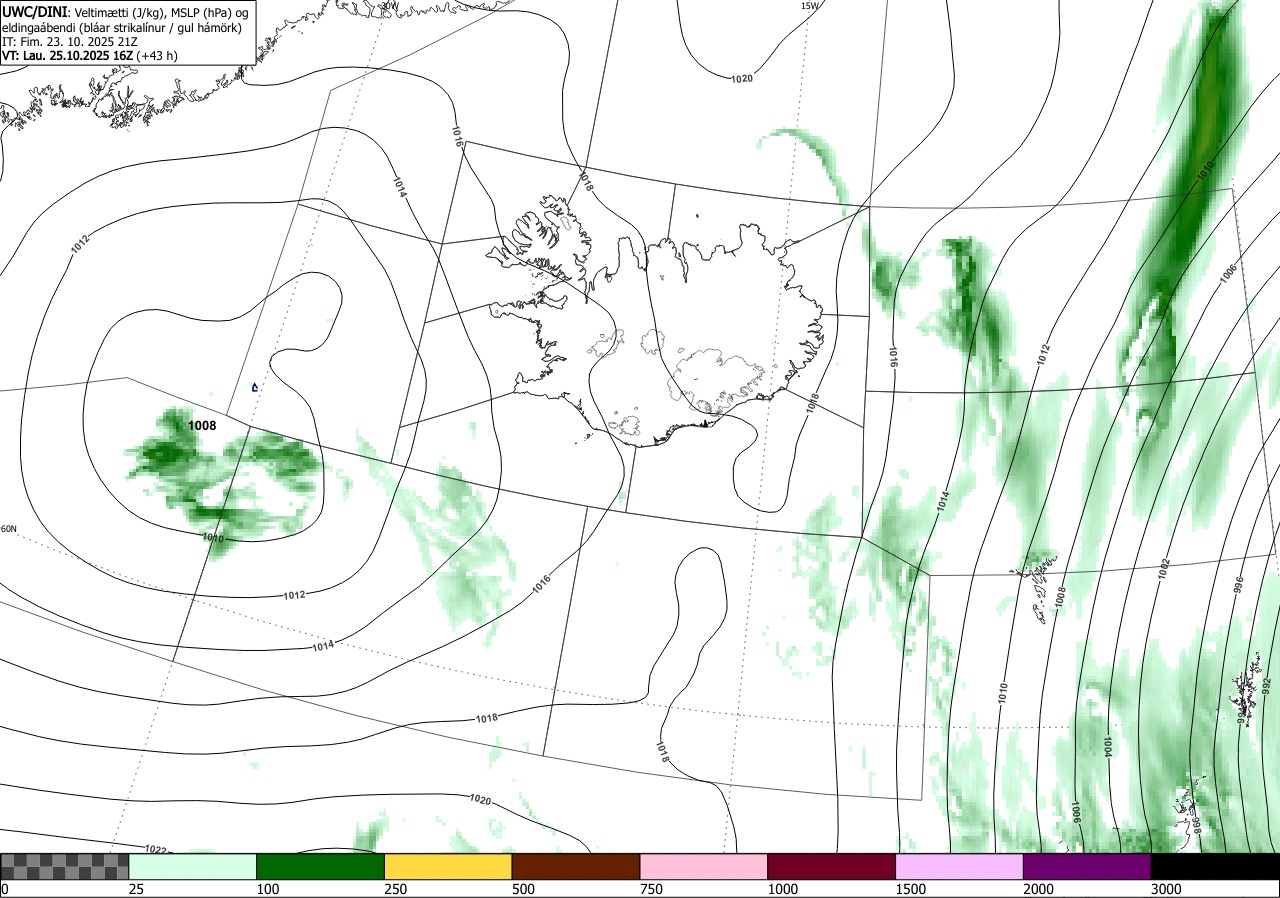
Task: Click the legend value "250"
Action: [x=397, y=889]
